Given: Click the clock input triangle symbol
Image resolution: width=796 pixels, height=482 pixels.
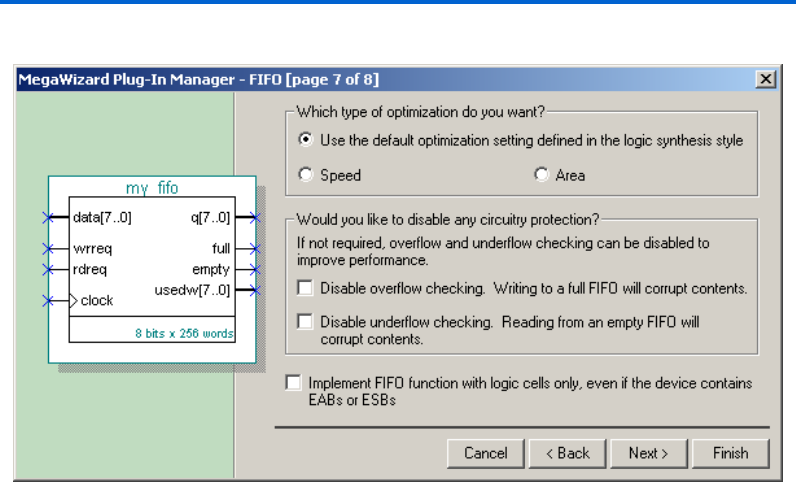Looking at the screenshot, I should click(73, 300).
